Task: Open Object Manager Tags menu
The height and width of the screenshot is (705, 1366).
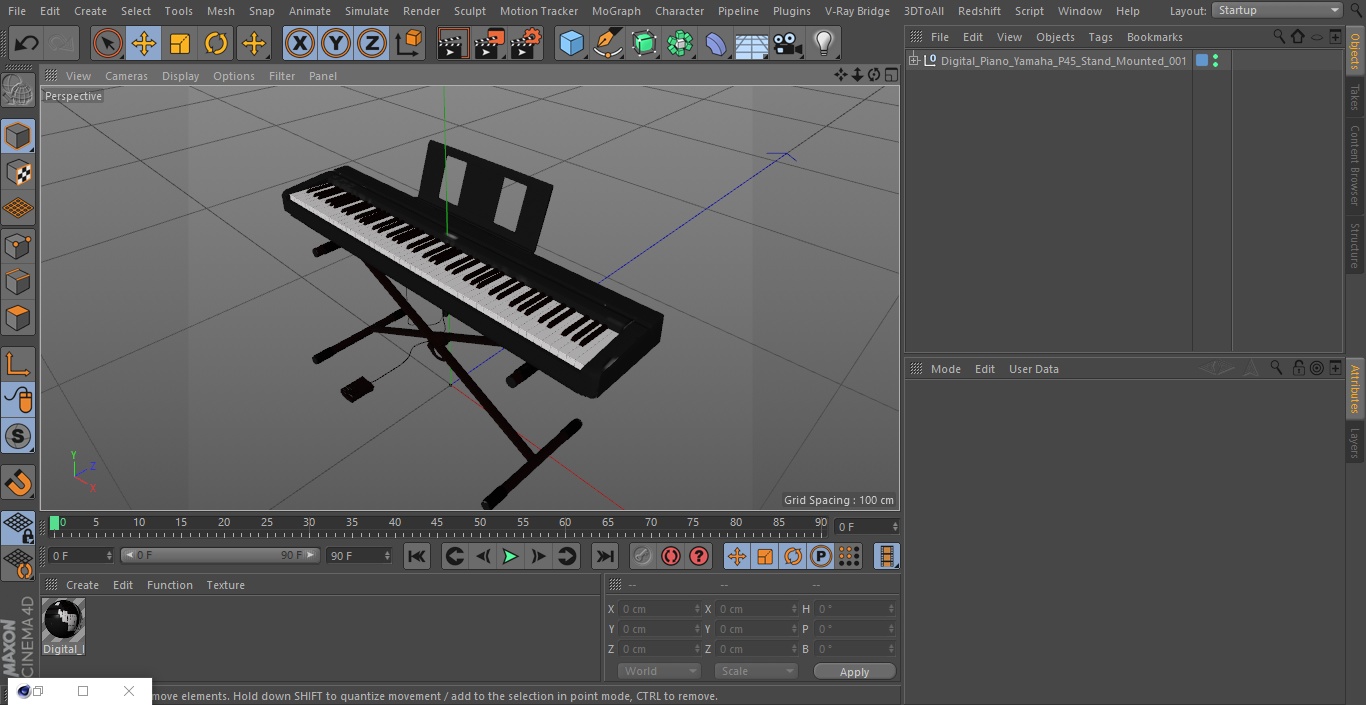Action: click(x=1100, y=37)
